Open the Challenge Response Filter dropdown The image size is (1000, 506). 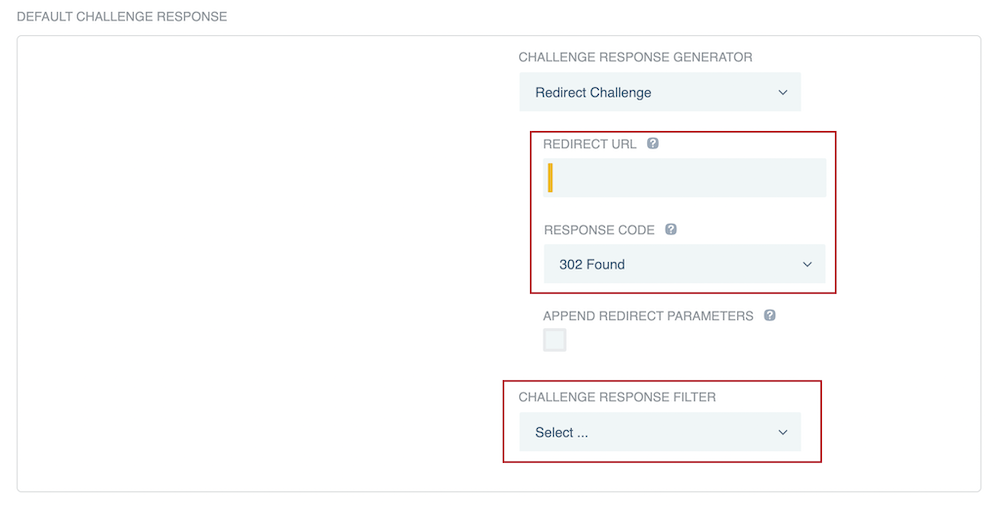coord(660,433)
